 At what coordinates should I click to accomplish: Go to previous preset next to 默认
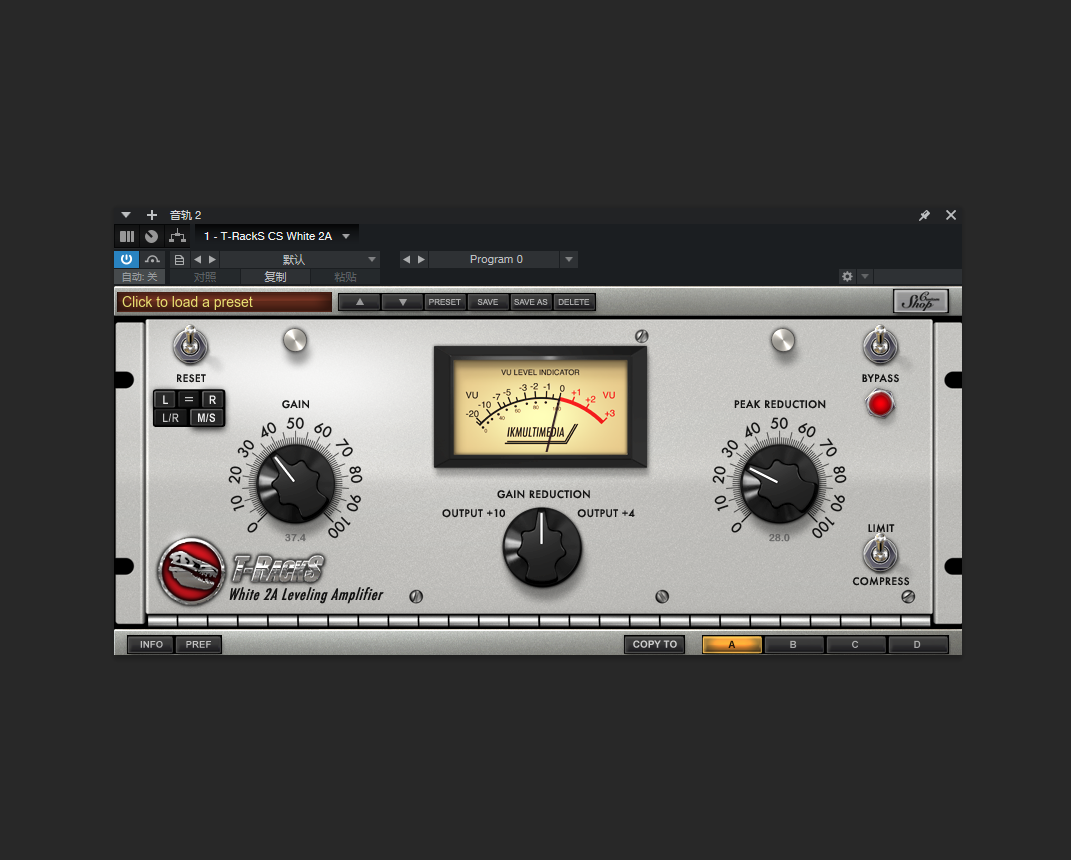[197, 260]
